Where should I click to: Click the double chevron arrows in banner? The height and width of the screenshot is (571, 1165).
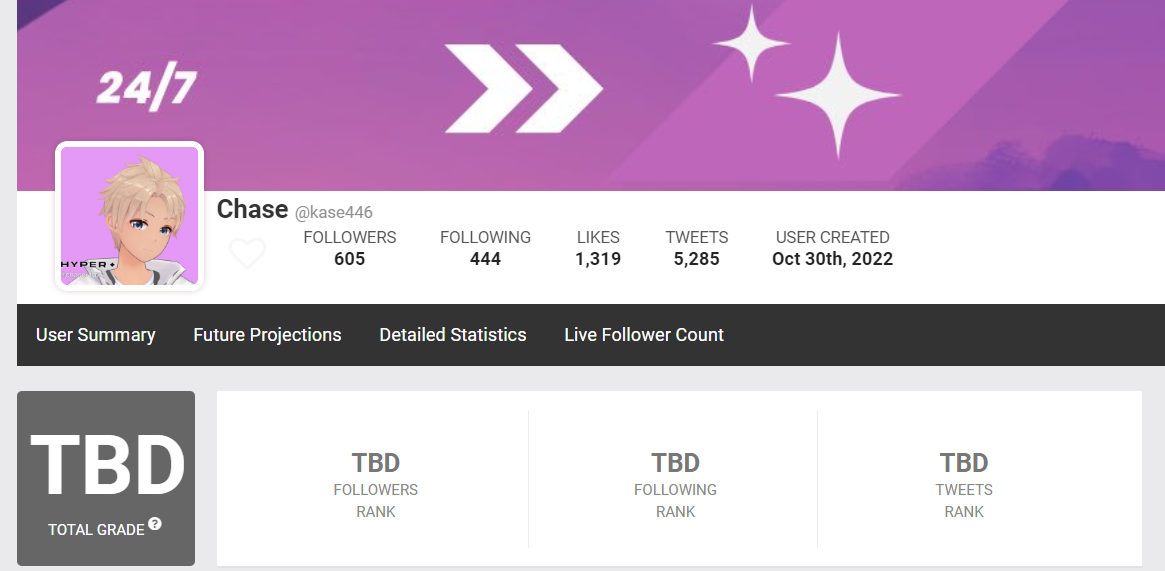pos(524,88)
